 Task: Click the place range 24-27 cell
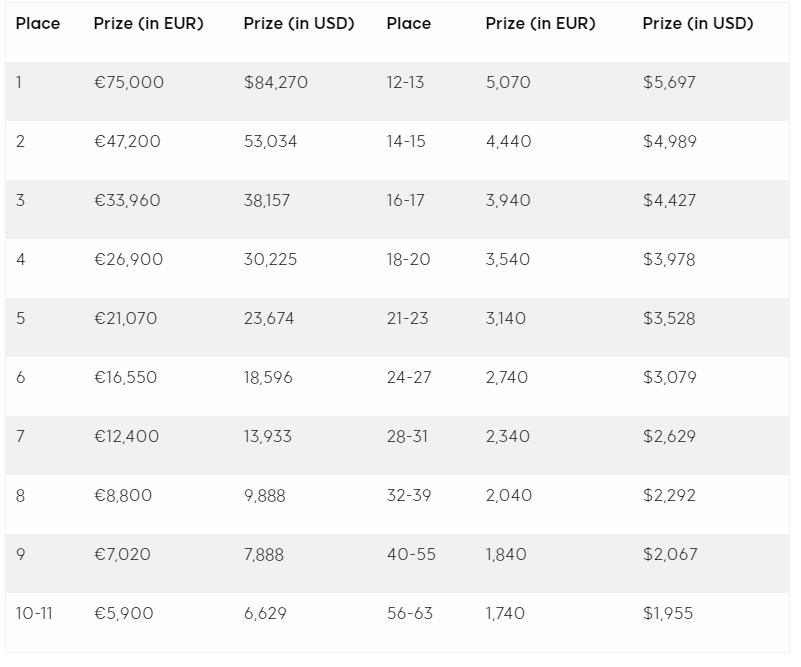pyautogui.click(x=408, y=378)
